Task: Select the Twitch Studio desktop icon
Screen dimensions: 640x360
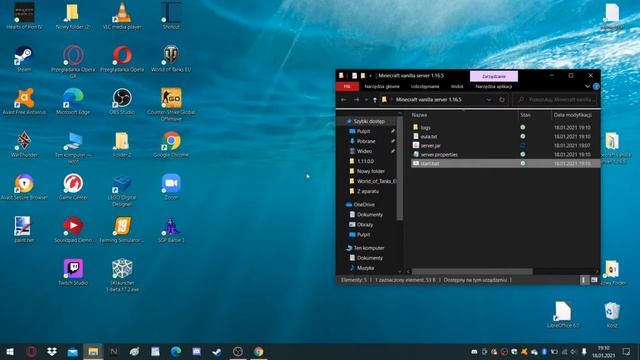Action: (x=73, y=272)
